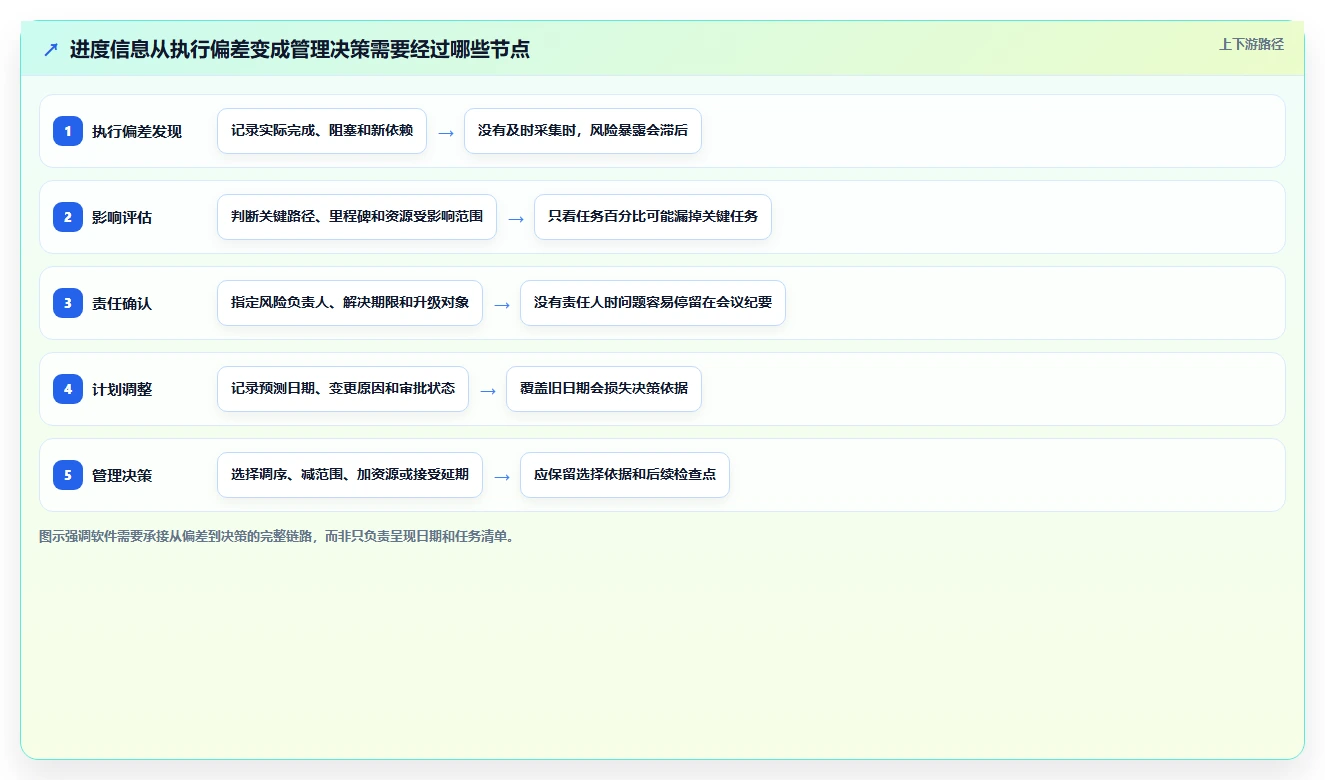The image size is (1325, 780).
Task: Select step number badge 5
Action: [x=68, y=475]
